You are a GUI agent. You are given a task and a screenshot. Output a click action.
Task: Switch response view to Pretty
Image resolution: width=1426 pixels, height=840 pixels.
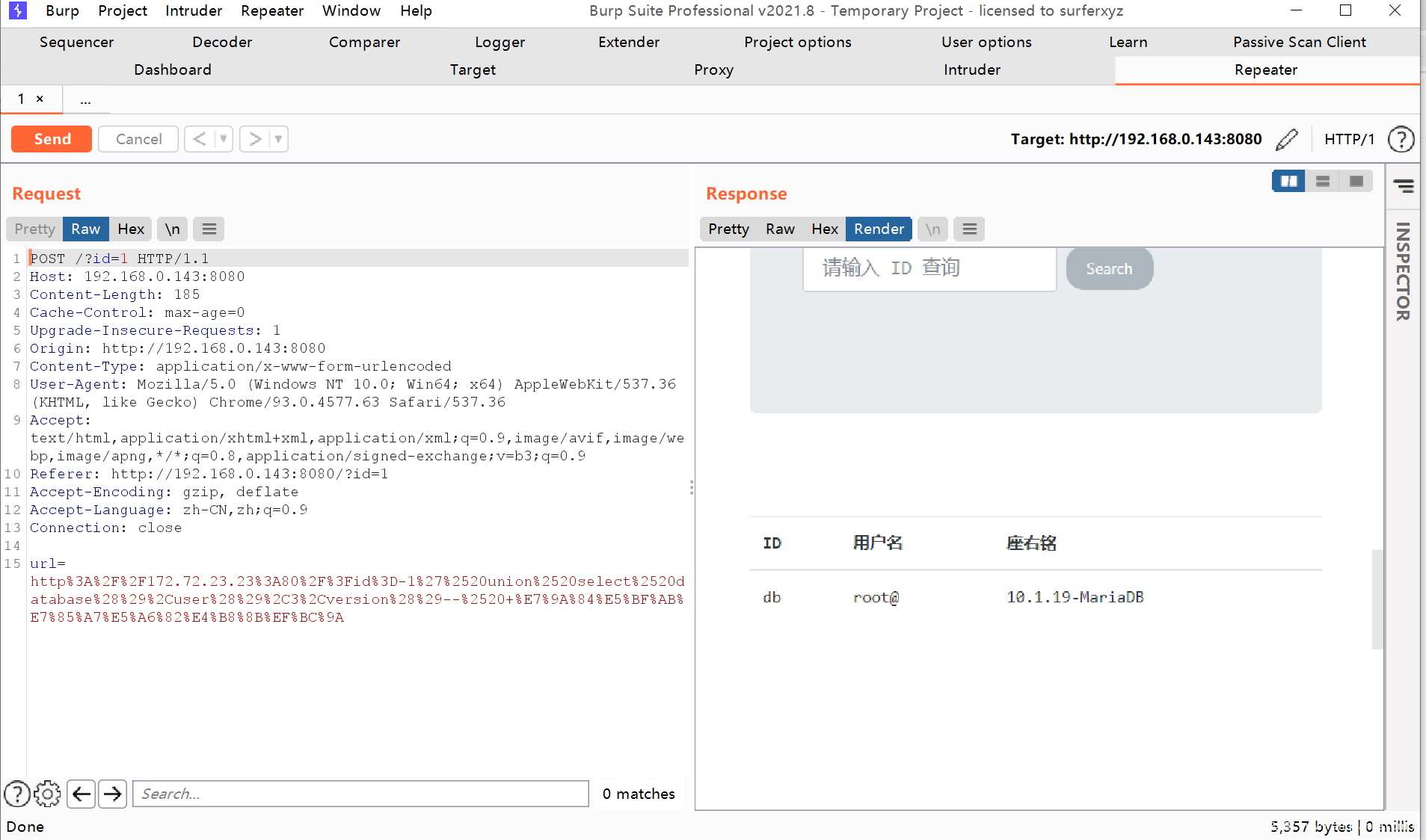click(728, 229)
